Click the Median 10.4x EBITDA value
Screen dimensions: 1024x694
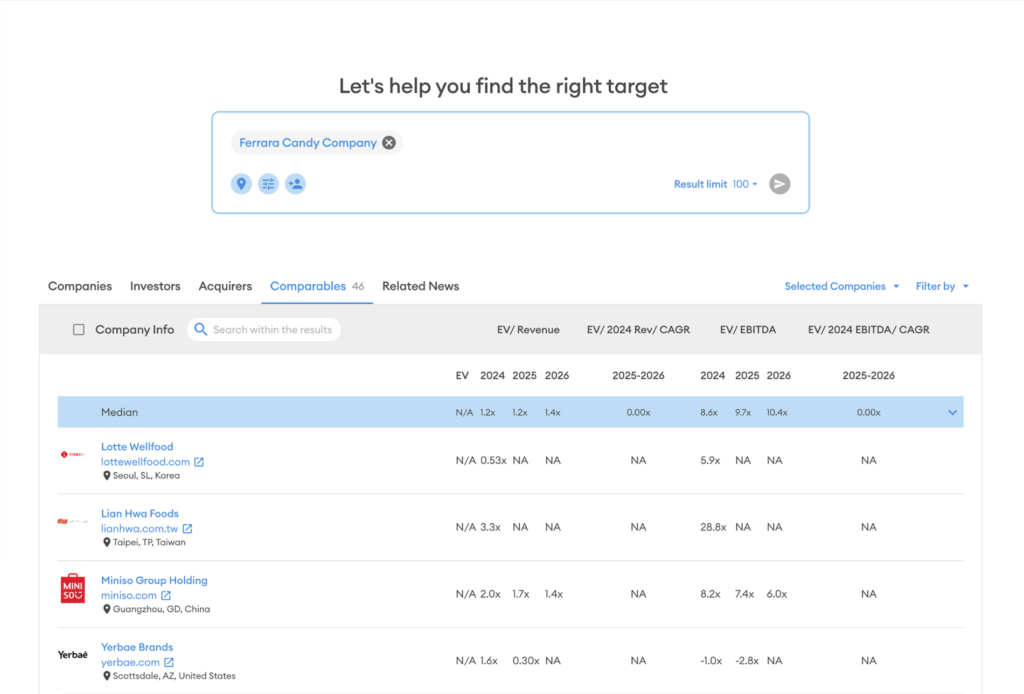[776, 413]
